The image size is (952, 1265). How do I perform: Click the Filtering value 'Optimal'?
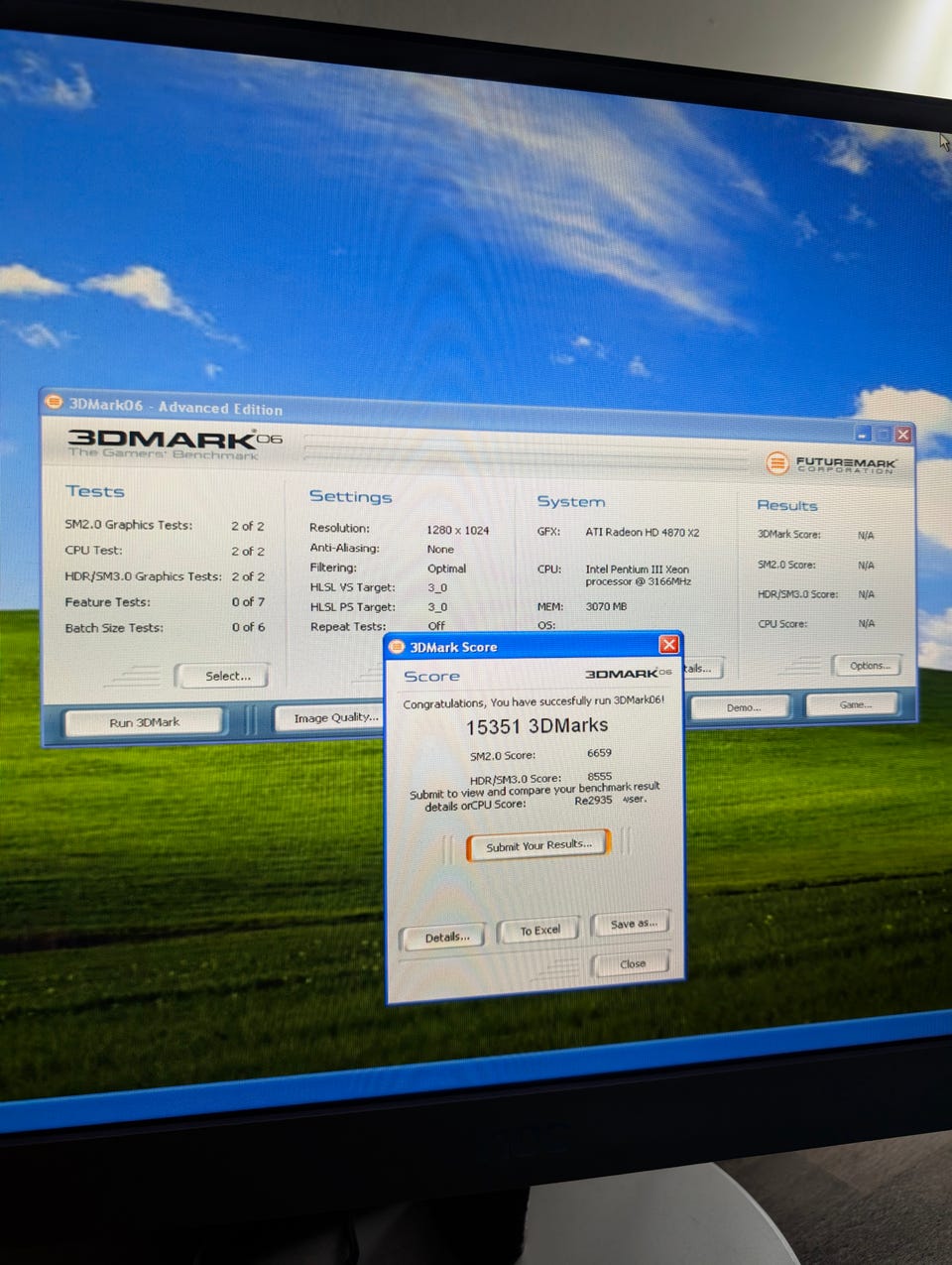pos(446,569)
